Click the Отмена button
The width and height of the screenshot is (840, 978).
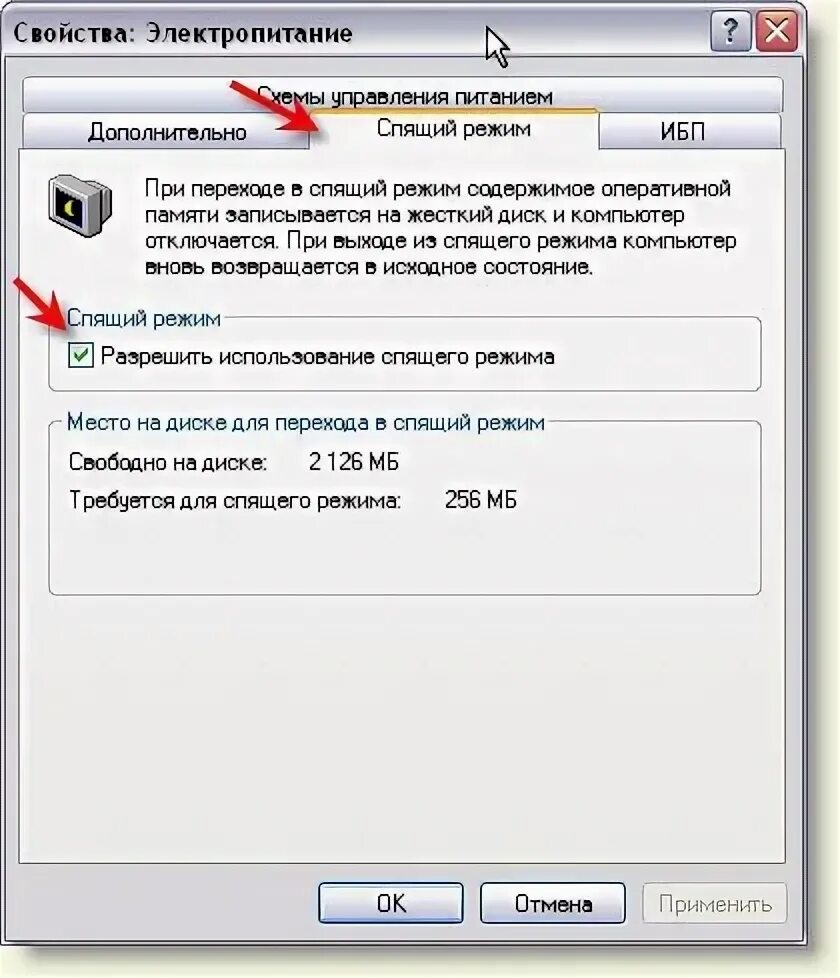[553, 903]
